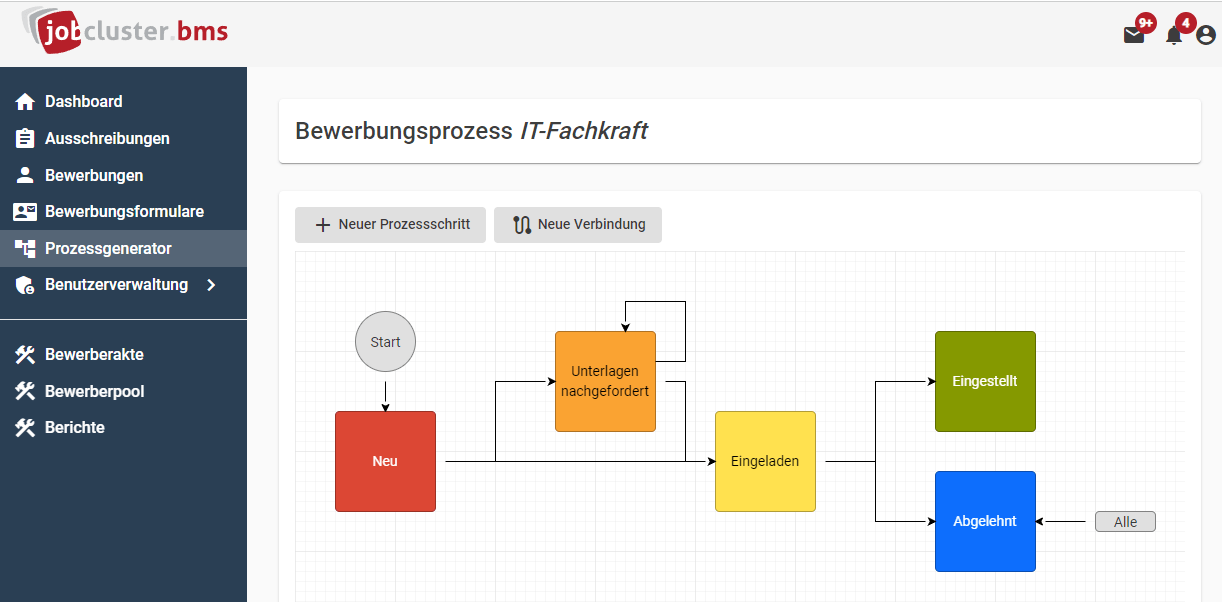Viewport: 1222px width, 602px height.
Task: Open Bewerbungsformulare via its contact card icon
Action: coord(23,211)
